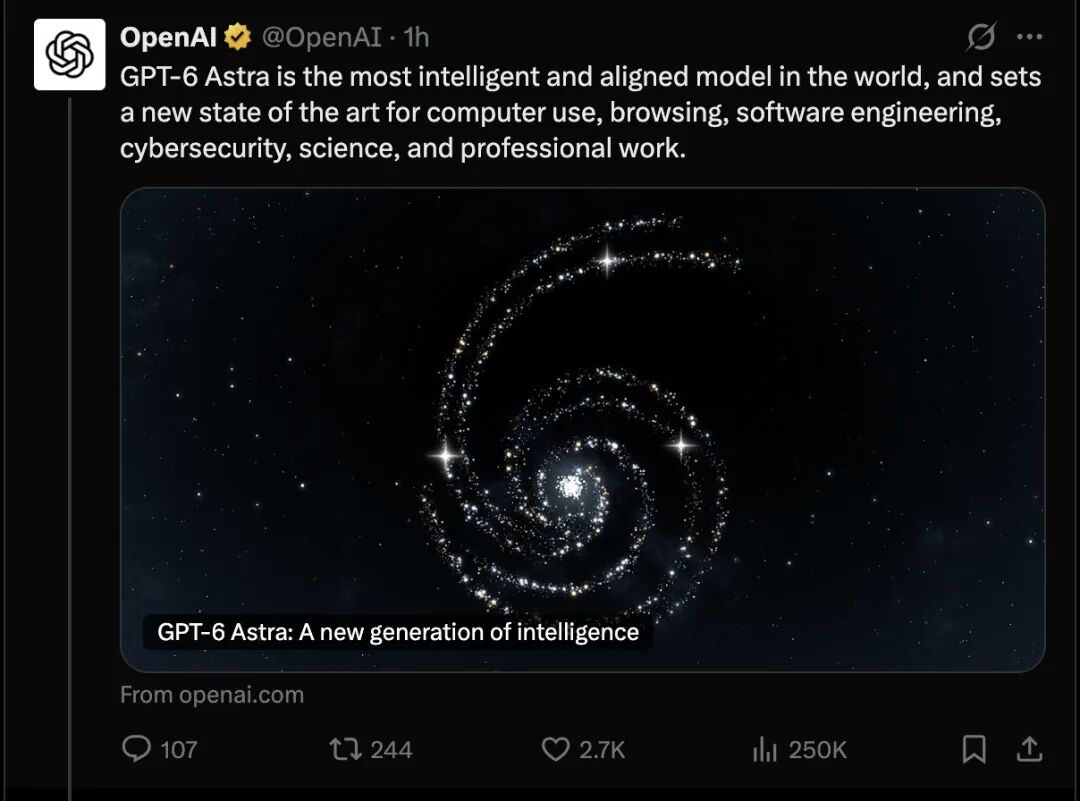Screen dimensions: 1080x801
Task: Open the OpenAI profile avatar
Action: point(70,54)
